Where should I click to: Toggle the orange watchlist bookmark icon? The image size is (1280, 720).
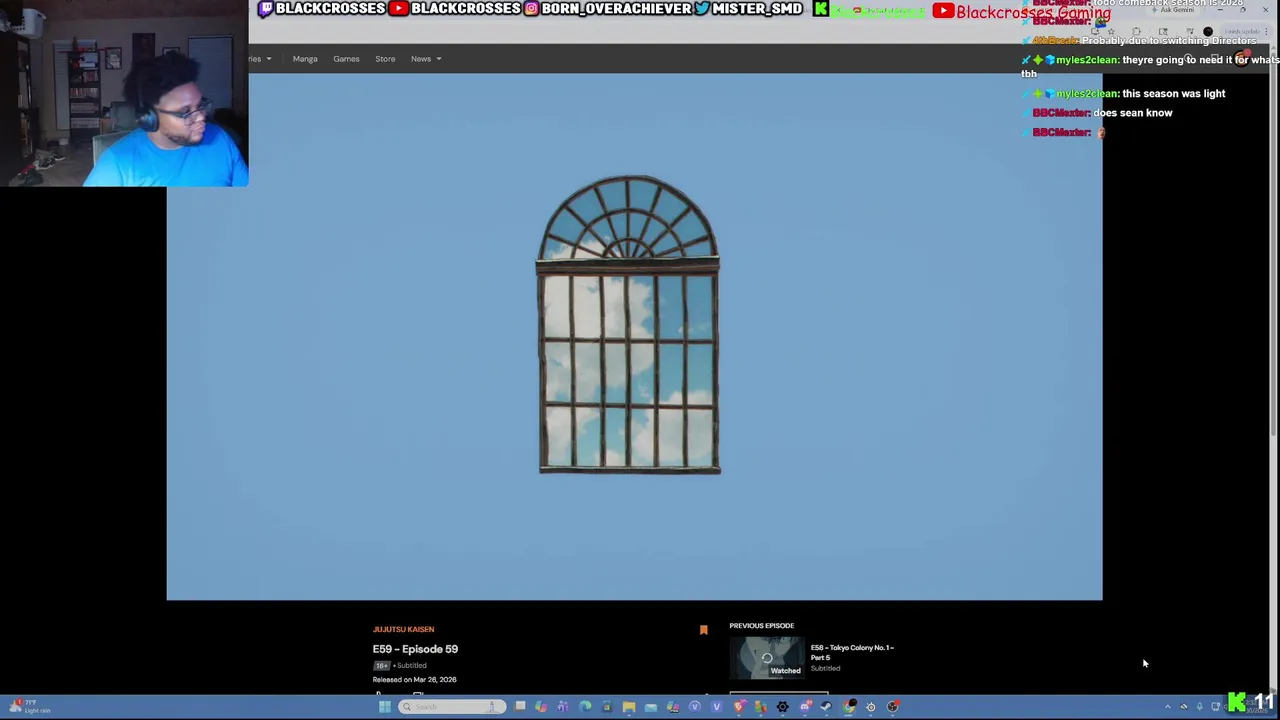click(703, 629)
